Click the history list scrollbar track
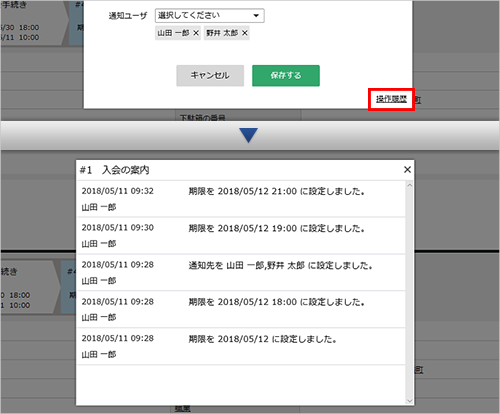This screenshot has height=414, width=500. [x=410, y=293]
